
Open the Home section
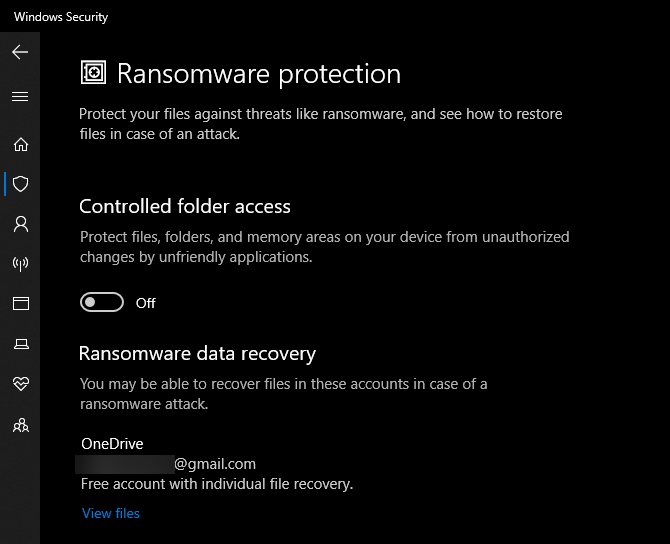point(21,144)
